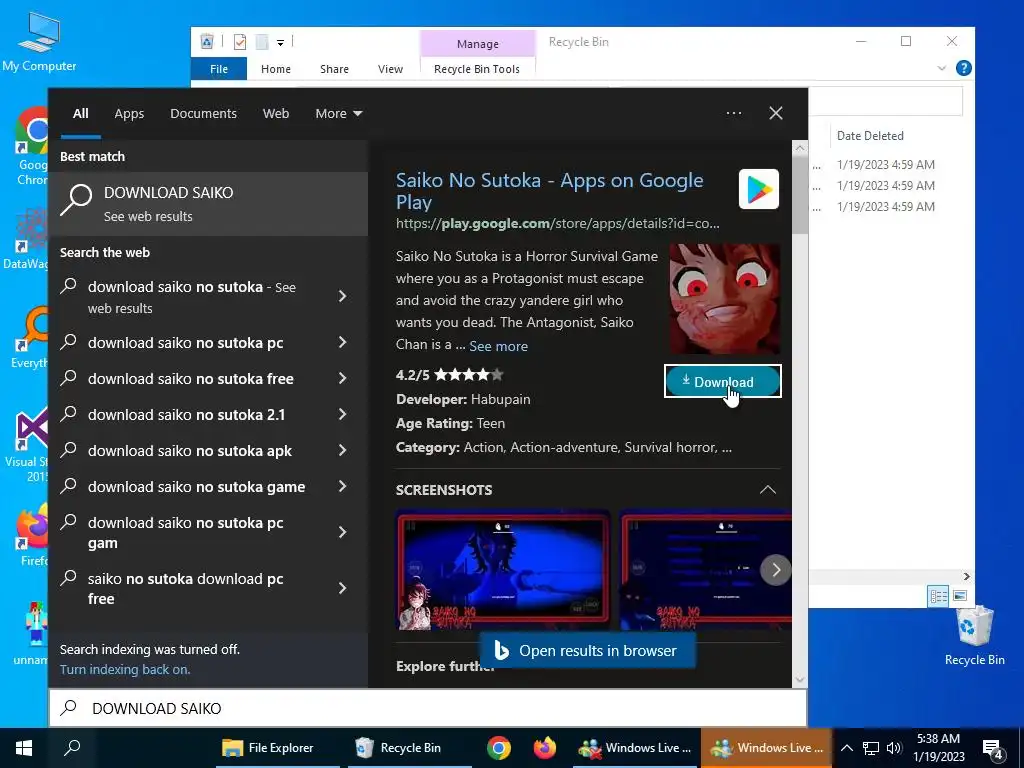Viewport: 1024px width, 768px height.
Task: Click the network tray icon
Action: [x=871, y=748]
